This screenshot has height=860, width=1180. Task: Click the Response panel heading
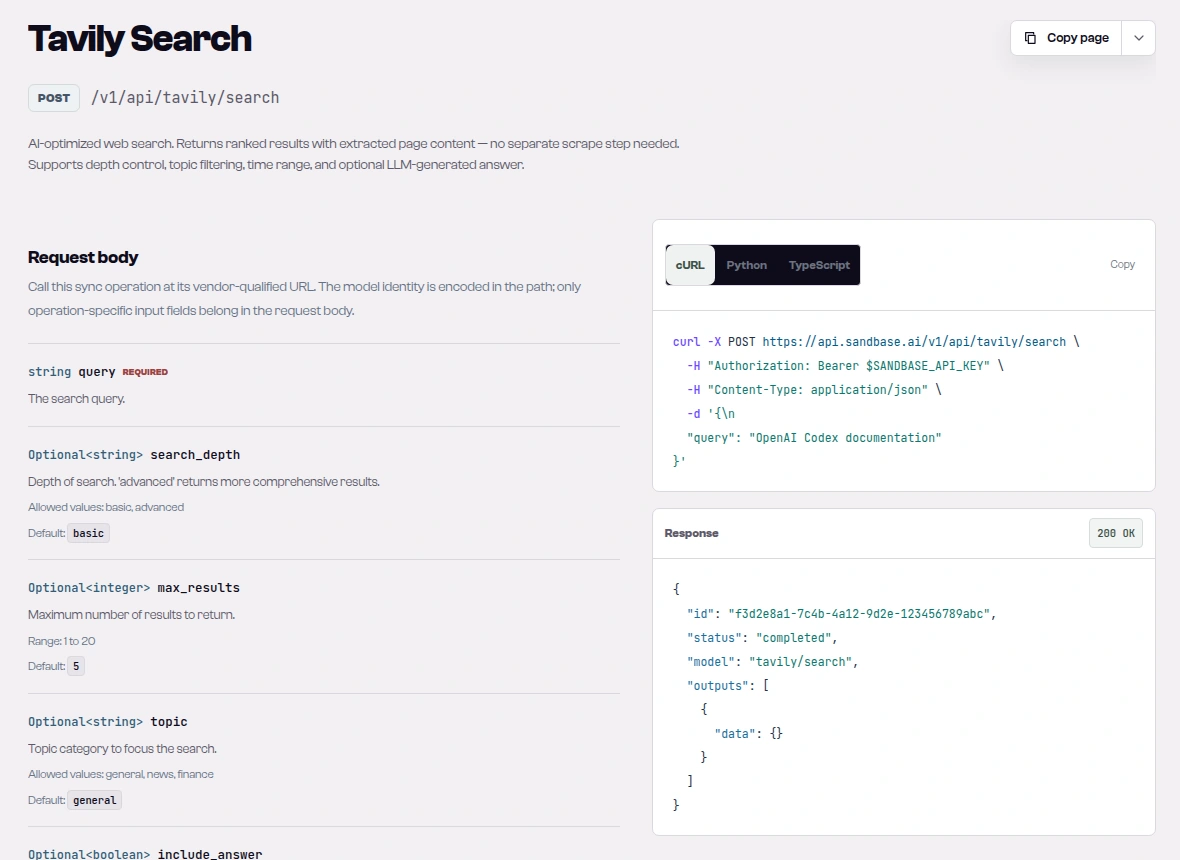pos(692,533)
